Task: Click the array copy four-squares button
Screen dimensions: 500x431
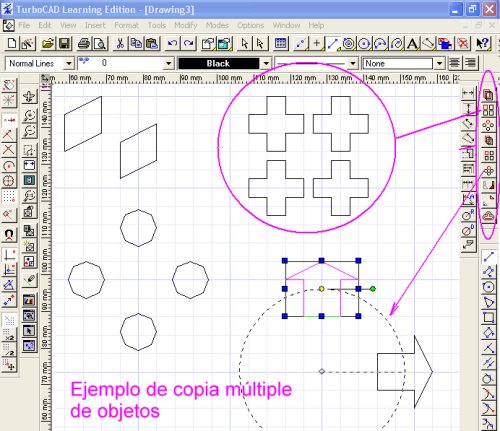Action: point(488,110)
